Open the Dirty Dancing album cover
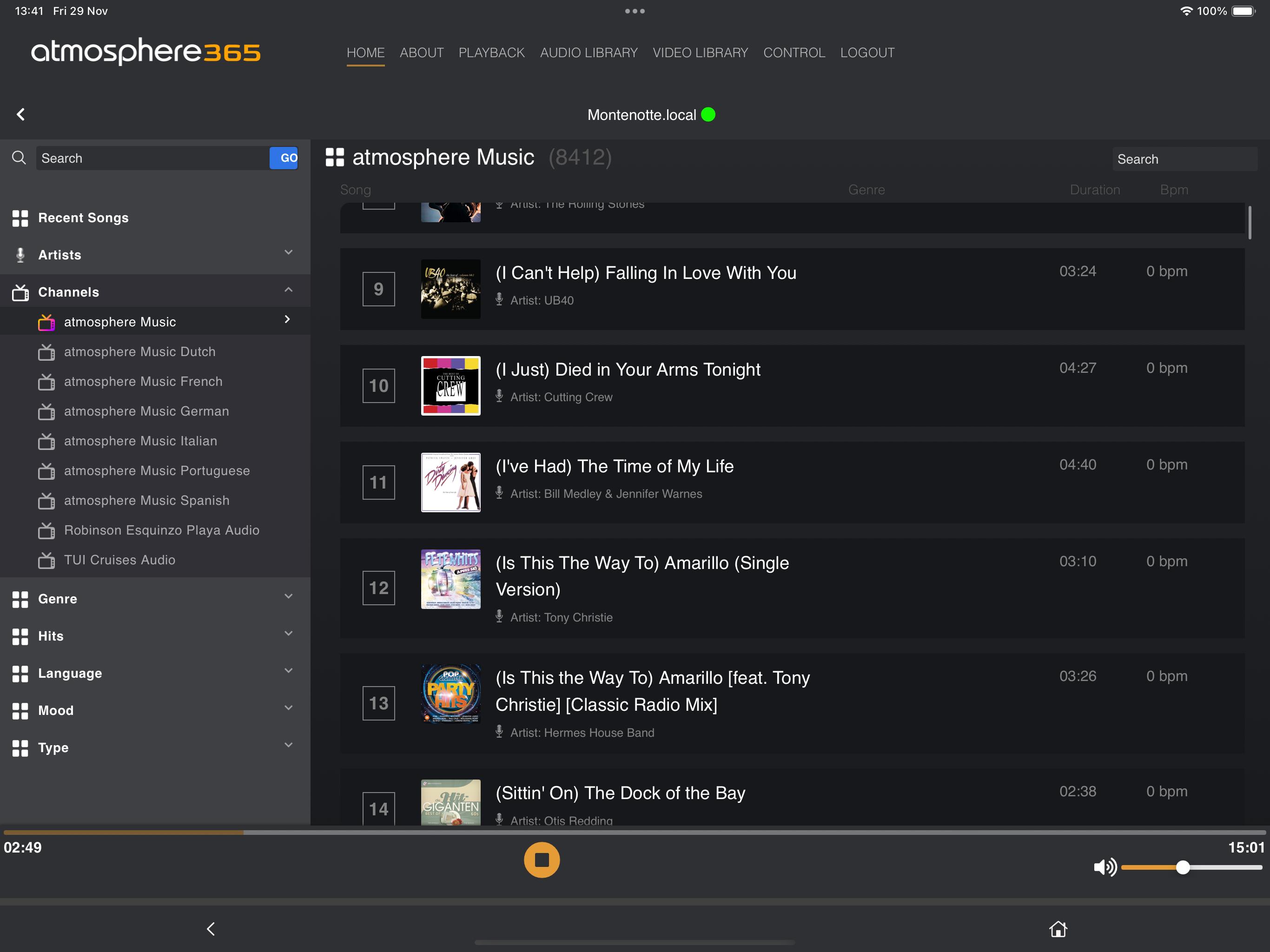This screenshot has height=952, width=1270. coord(451,483)
